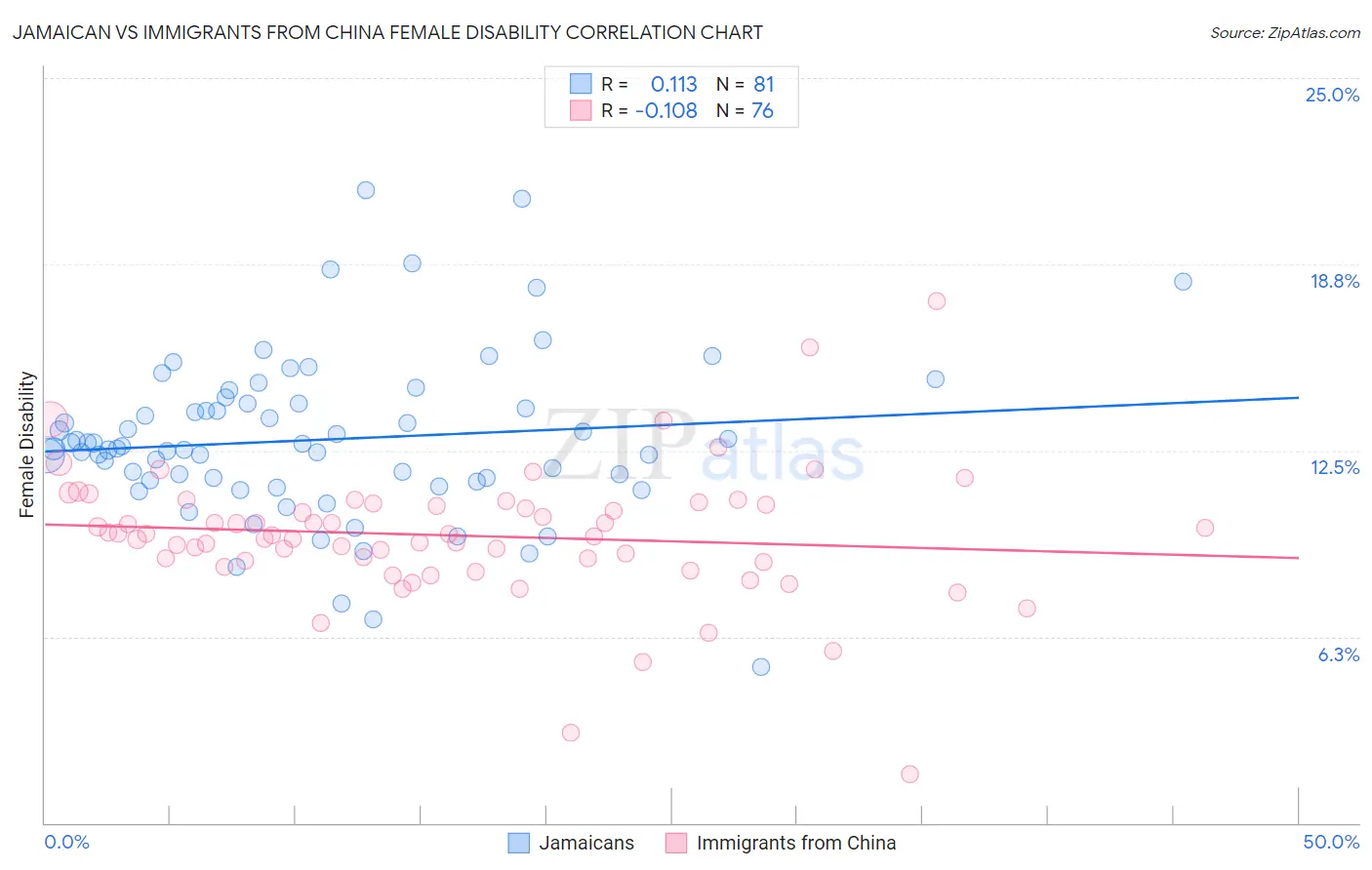This screenshot has width=1372, height=870.
Task: Open the Source: ZipAtlas.com link
Action: click(x=1285, y=32)
